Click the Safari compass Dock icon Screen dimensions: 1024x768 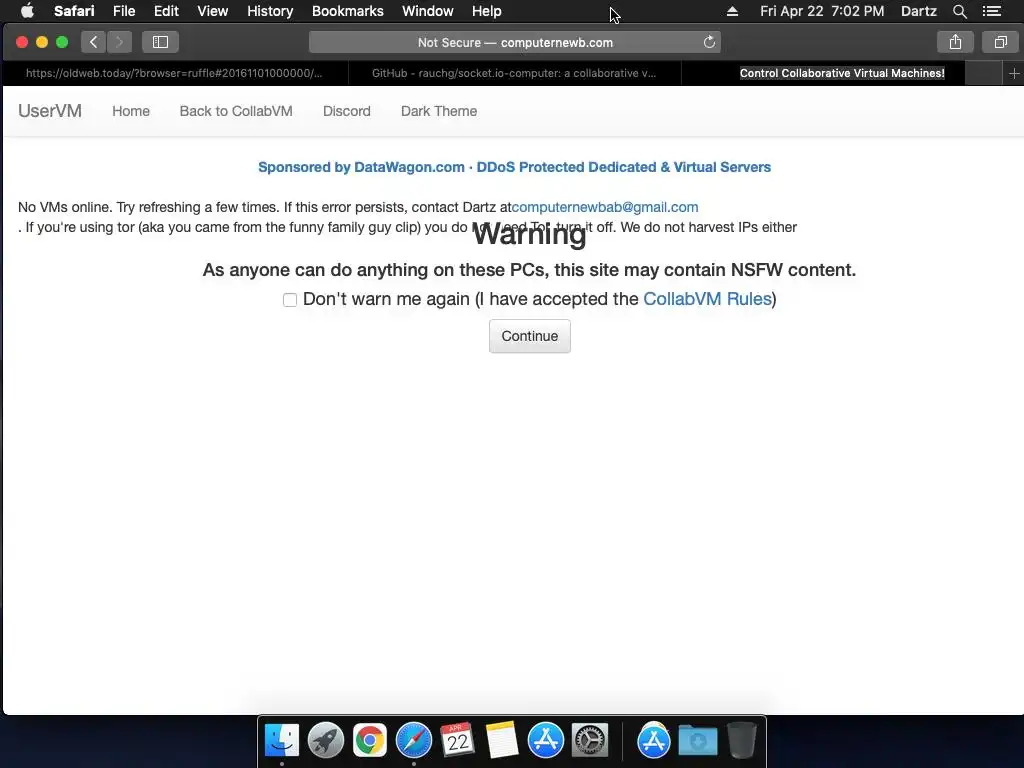[x=413, y=740]
